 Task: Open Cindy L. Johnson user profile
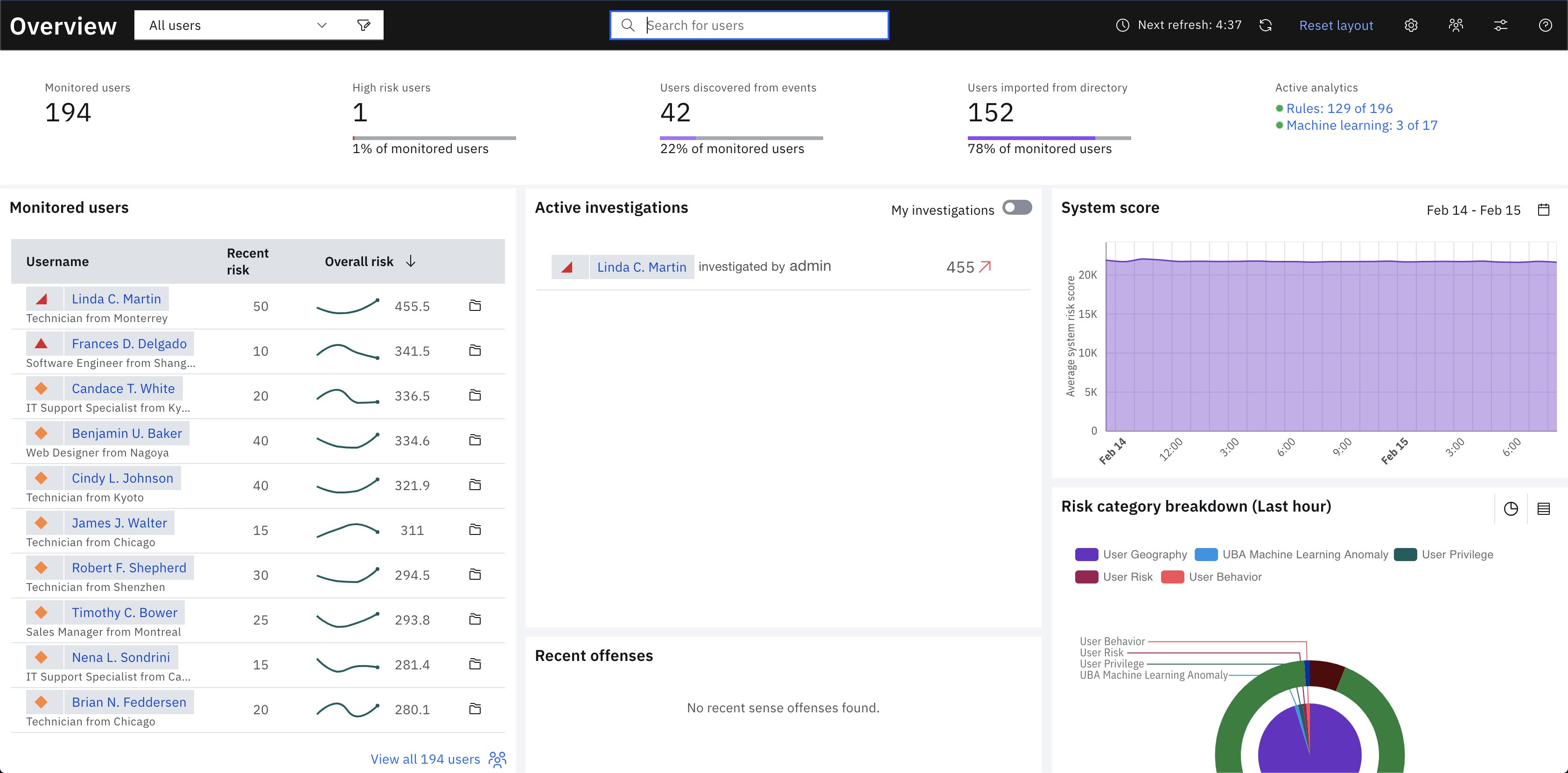click(122, 478)
